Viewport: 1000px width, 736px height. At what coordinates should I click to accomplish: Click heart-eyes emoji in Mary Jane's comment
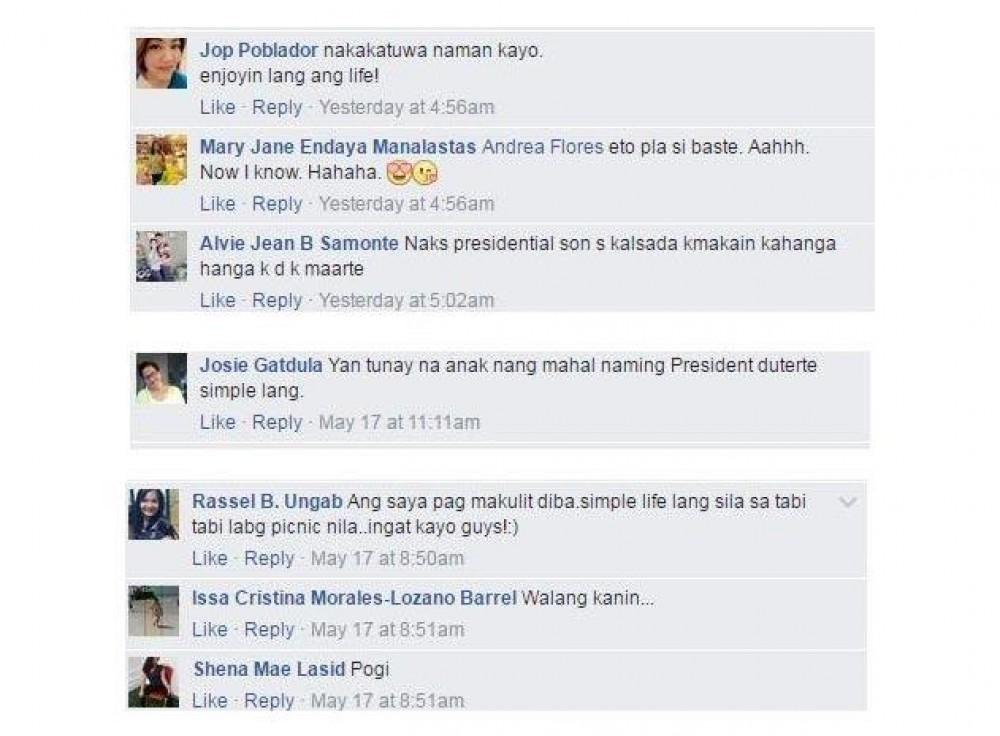[399, 173]
